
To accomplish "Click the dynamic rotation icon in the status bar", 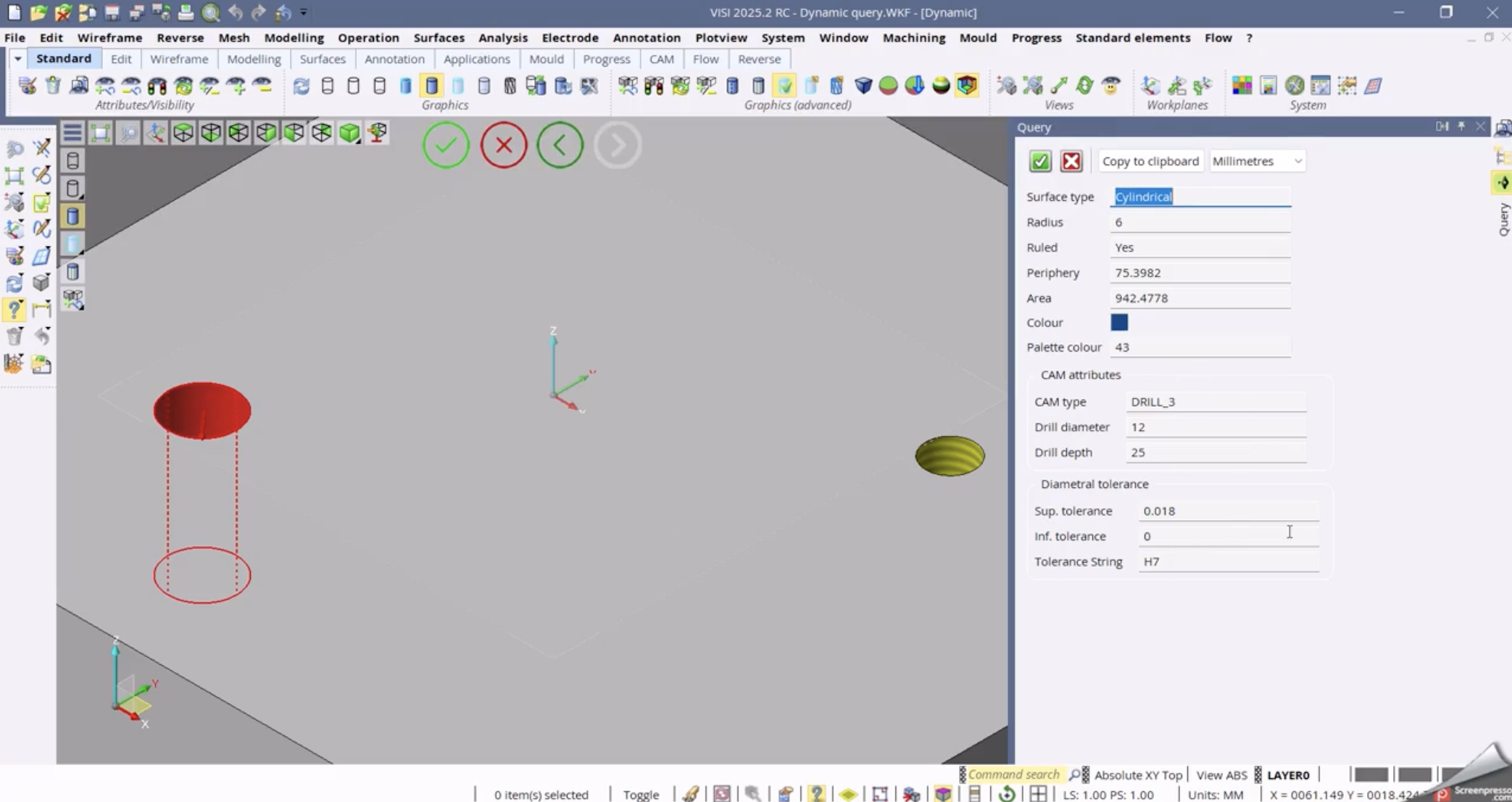I will 1006,793.
